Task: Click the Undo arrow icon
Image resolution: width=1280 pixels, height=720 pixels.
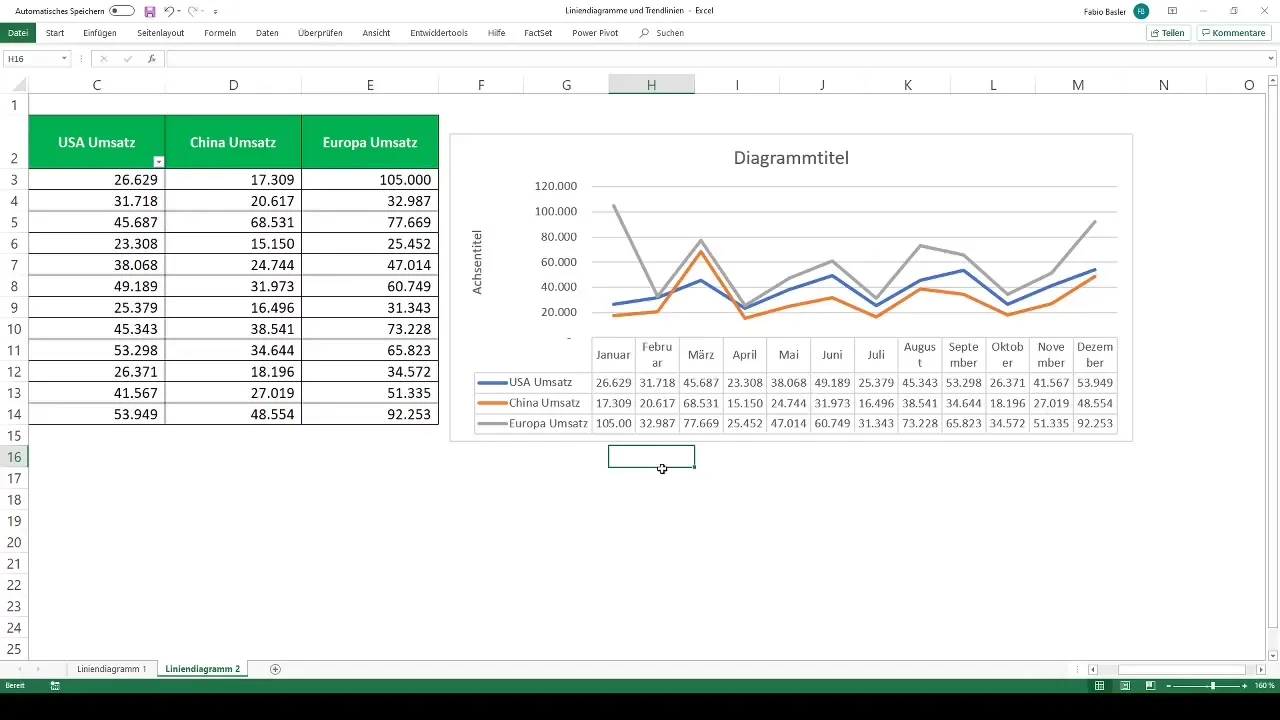Action: [168, 11]
